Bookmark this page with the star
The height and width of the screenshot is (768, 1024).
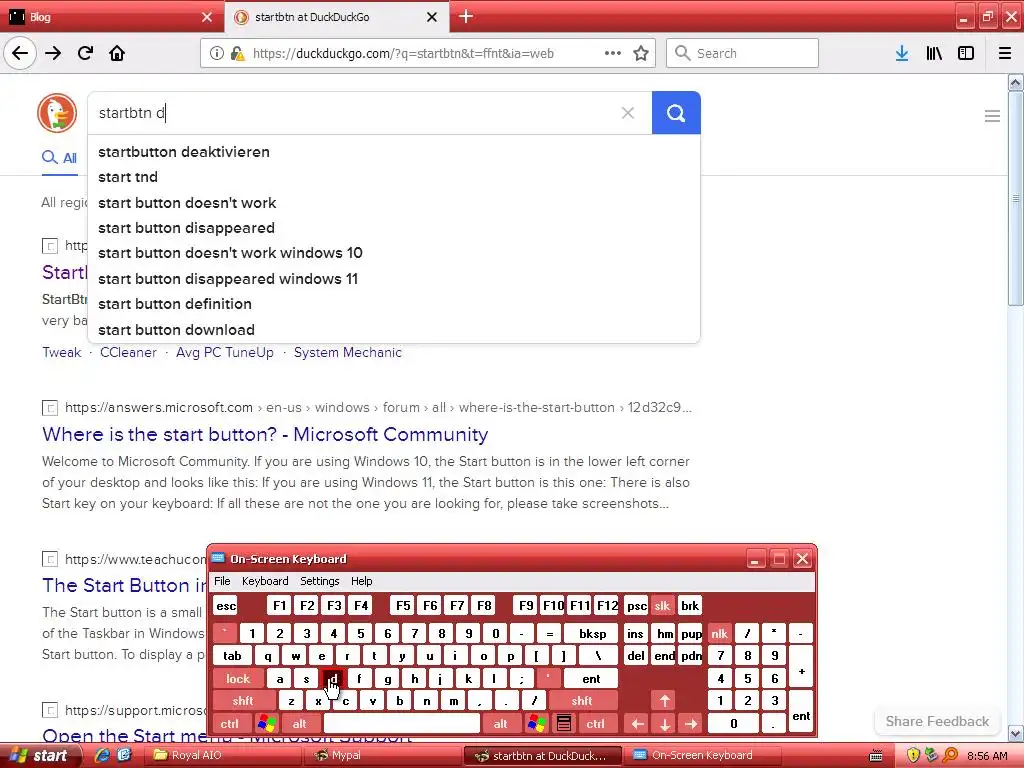point(641,53)
